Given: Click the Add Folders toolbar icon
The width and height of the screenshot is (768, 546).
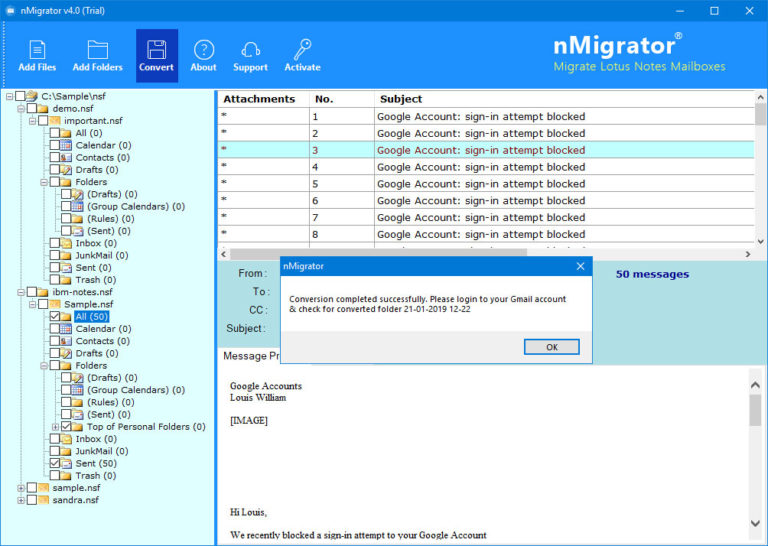Looking at the screenshot, I should click(97, 50).
